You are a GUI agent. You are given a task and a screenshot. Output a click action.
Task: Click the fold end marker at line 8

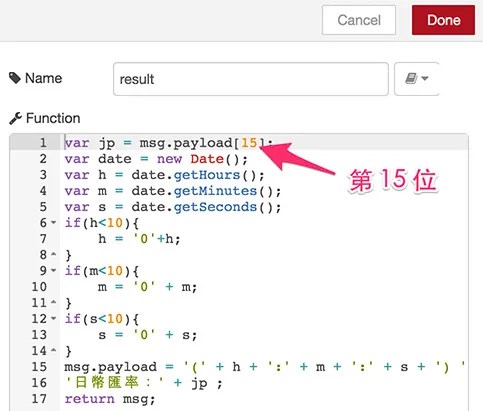tap(54, 254)
